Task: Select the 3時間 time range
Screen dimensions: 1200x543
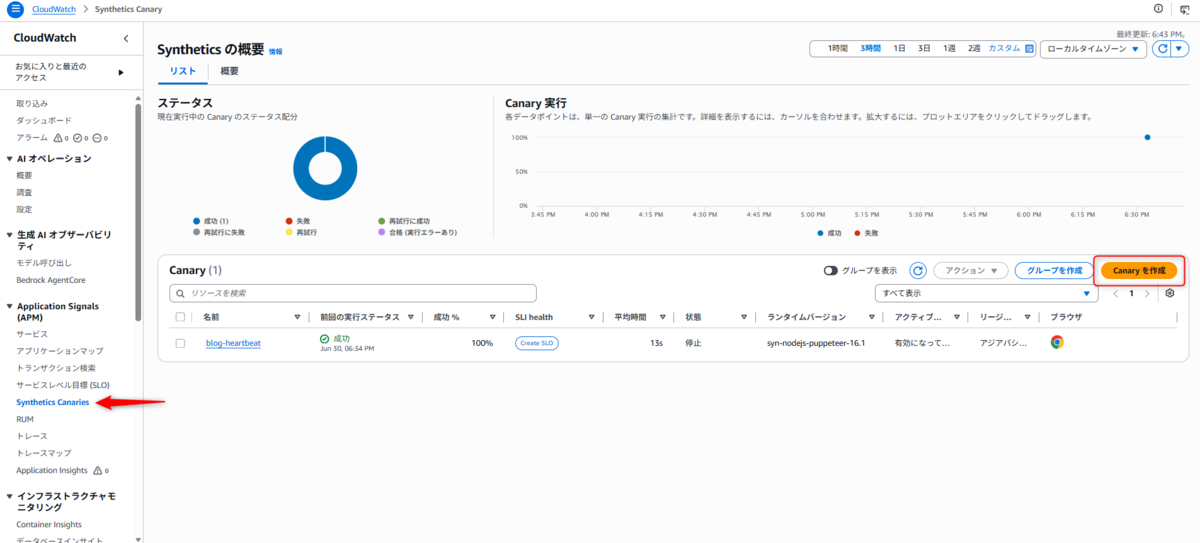Action: (x=871, y=48)
